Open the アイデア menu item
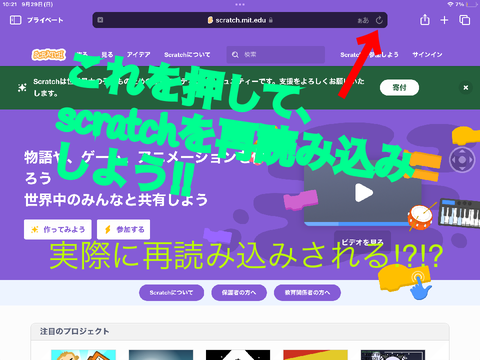This screenshot has width=480, height=360. (x=138, y=55)
